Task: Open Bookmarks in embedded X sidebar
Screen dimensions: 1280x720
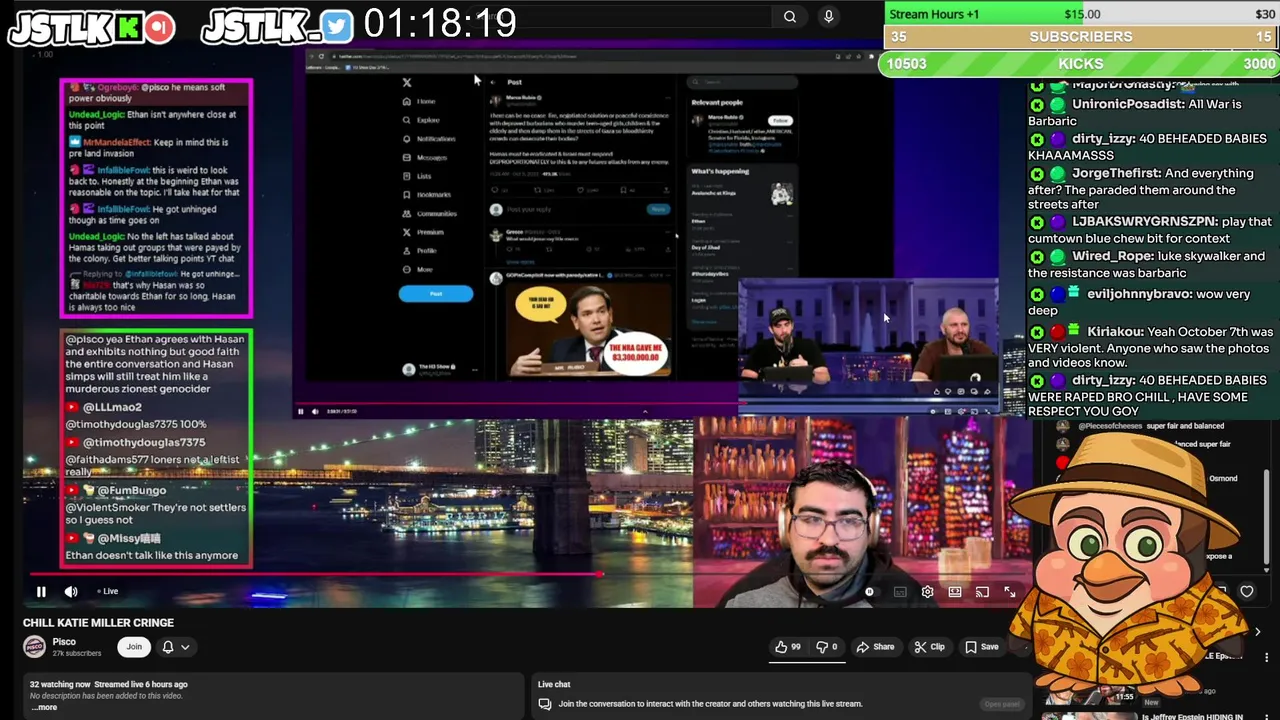Action: (427, 194)
